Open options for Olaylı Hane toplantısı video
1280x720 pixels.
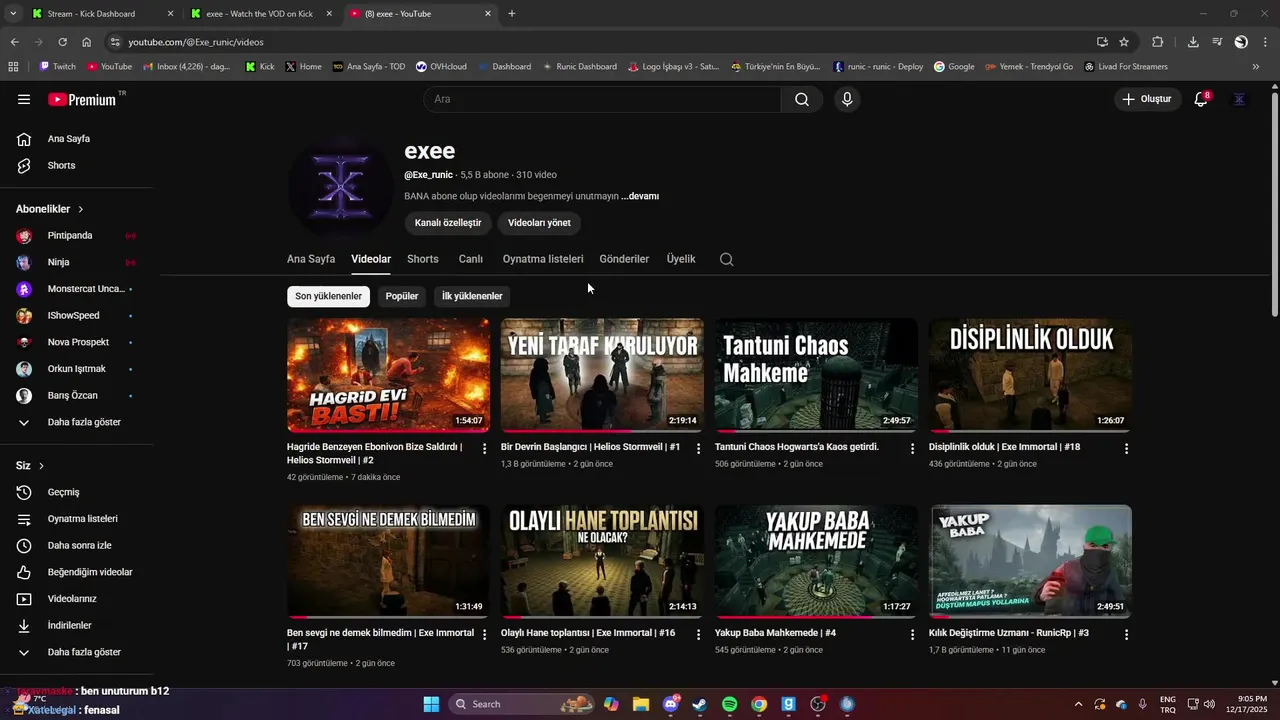click(699, 635)
